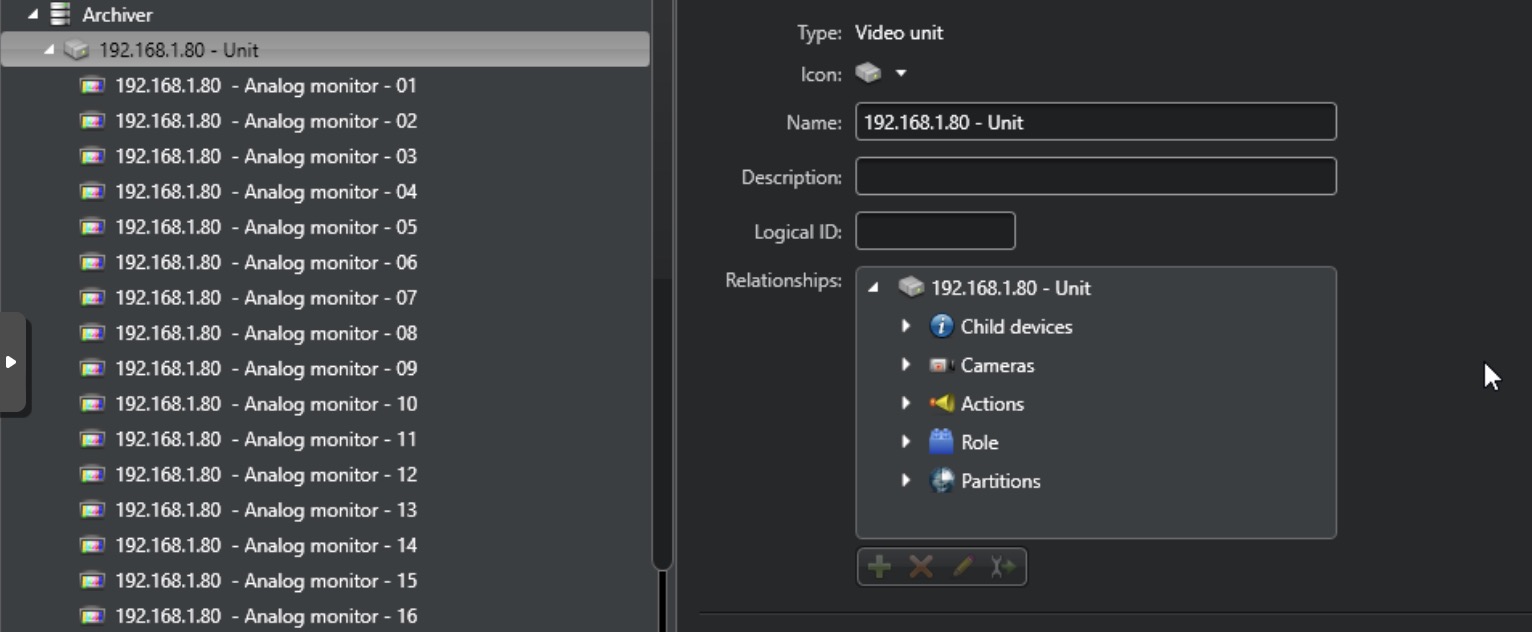Select 'Role' label in Relationships
The image size is (1532, 632).
(979, 442)
